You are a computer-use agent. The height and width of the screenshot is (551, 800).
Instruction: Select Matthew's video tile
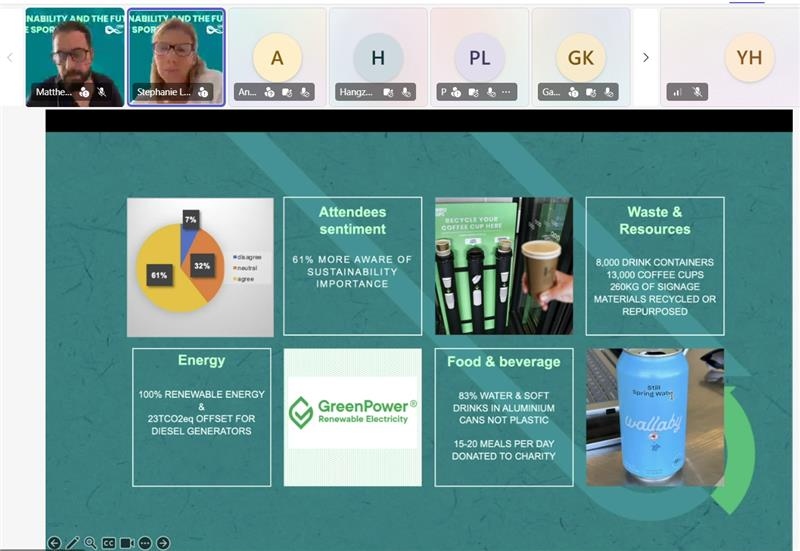pos(75,57)
